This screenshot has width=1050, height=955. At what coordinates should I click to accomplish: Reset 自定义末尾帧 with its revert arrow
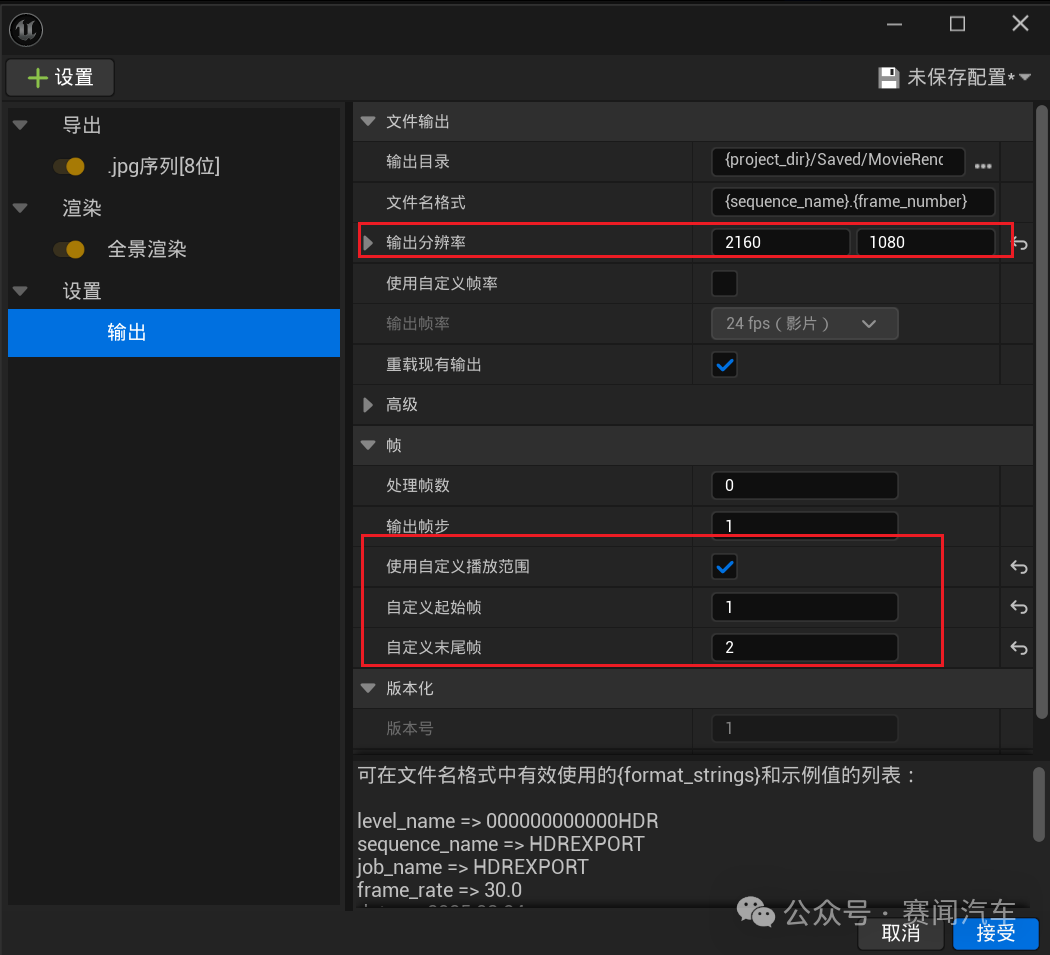(1018, 648)
